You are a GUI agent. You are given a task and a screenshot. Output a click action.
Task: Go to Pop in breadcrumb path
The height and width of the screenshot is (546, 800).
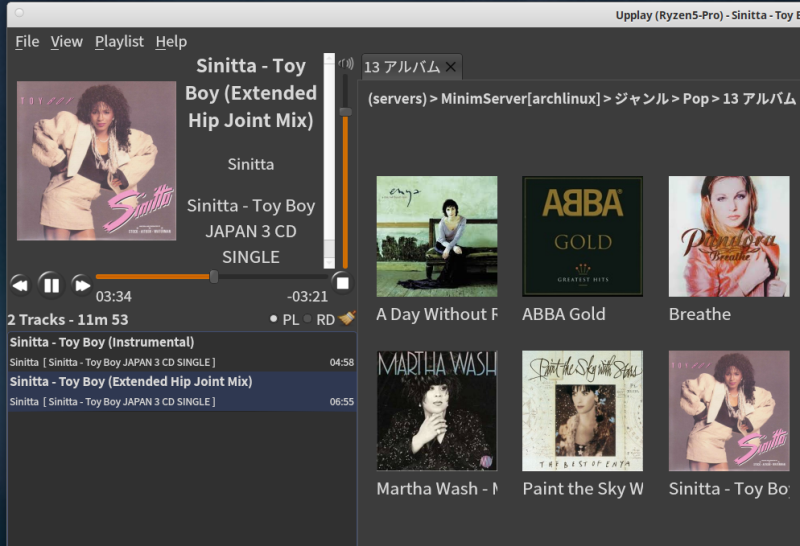696,98
